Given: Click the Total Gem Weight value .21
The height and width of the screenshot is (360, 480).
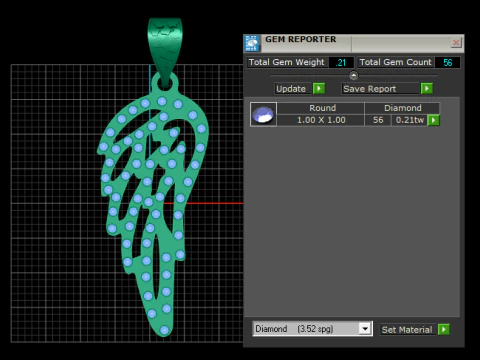Looking at the screenshot, I should [341, 63].
